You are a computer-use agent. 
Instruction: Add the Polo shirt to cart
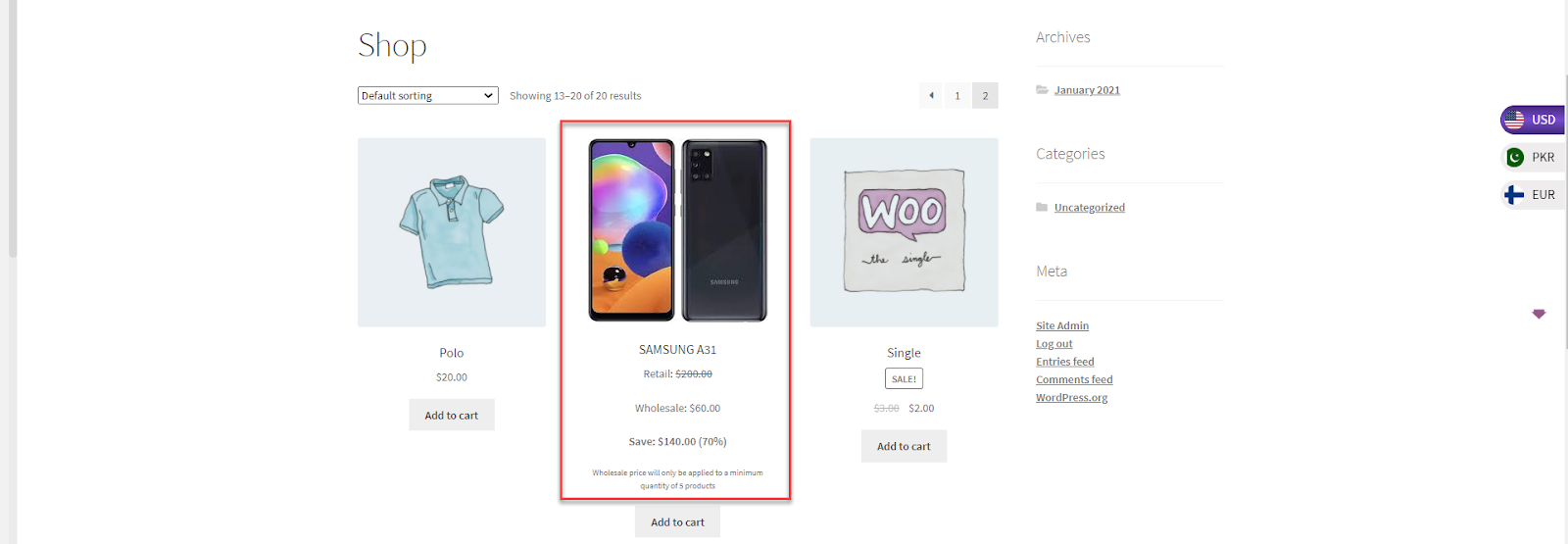coord(452,415)
